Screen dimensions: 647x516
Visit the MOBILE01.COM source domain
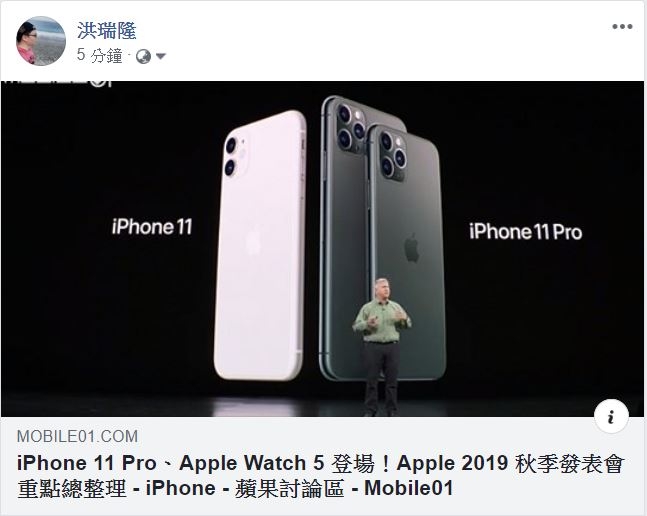pos(78,436)
